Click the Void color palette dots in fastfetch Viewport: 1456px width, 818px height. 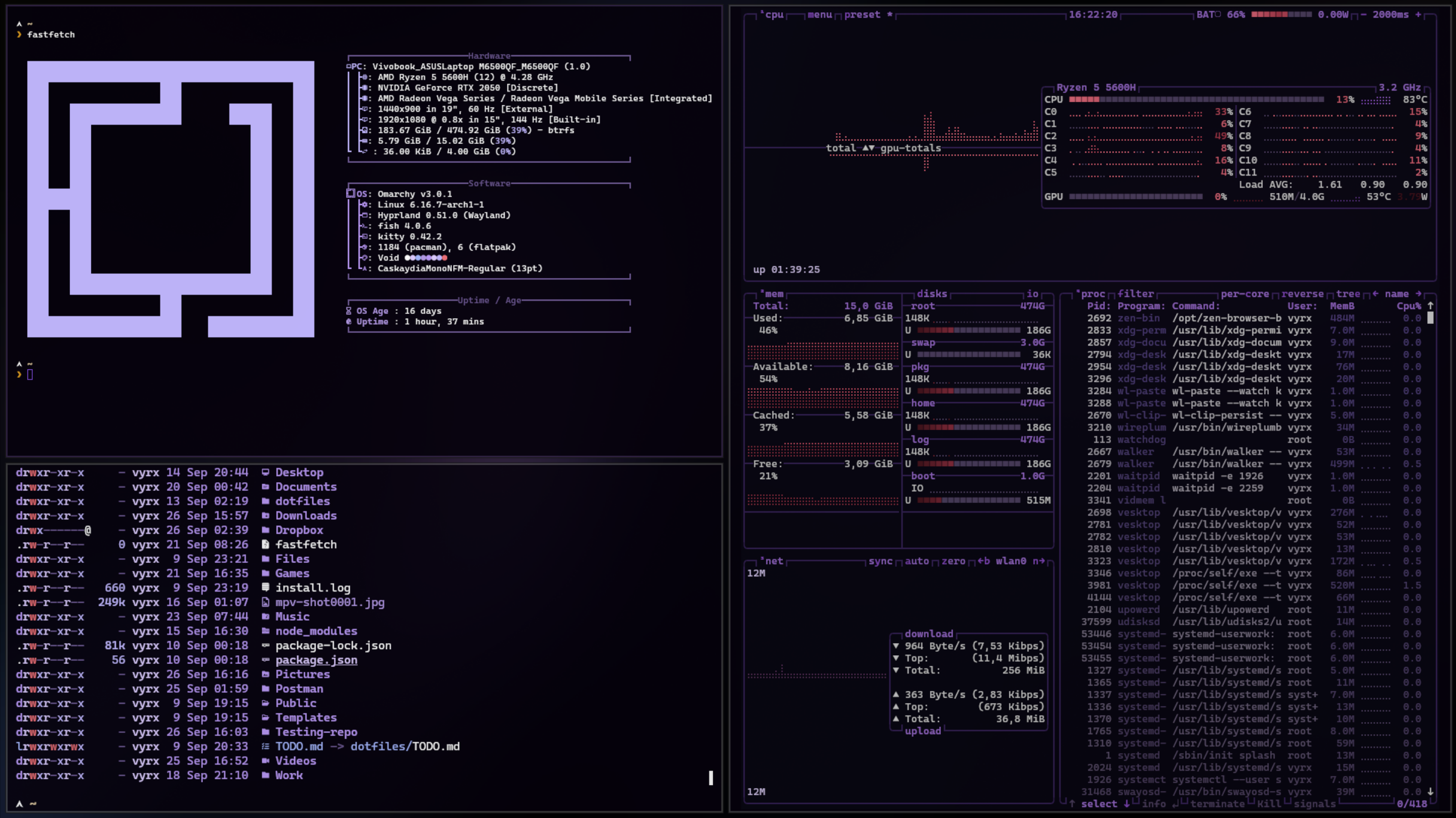pyautogui.click(x=427, y=257)
